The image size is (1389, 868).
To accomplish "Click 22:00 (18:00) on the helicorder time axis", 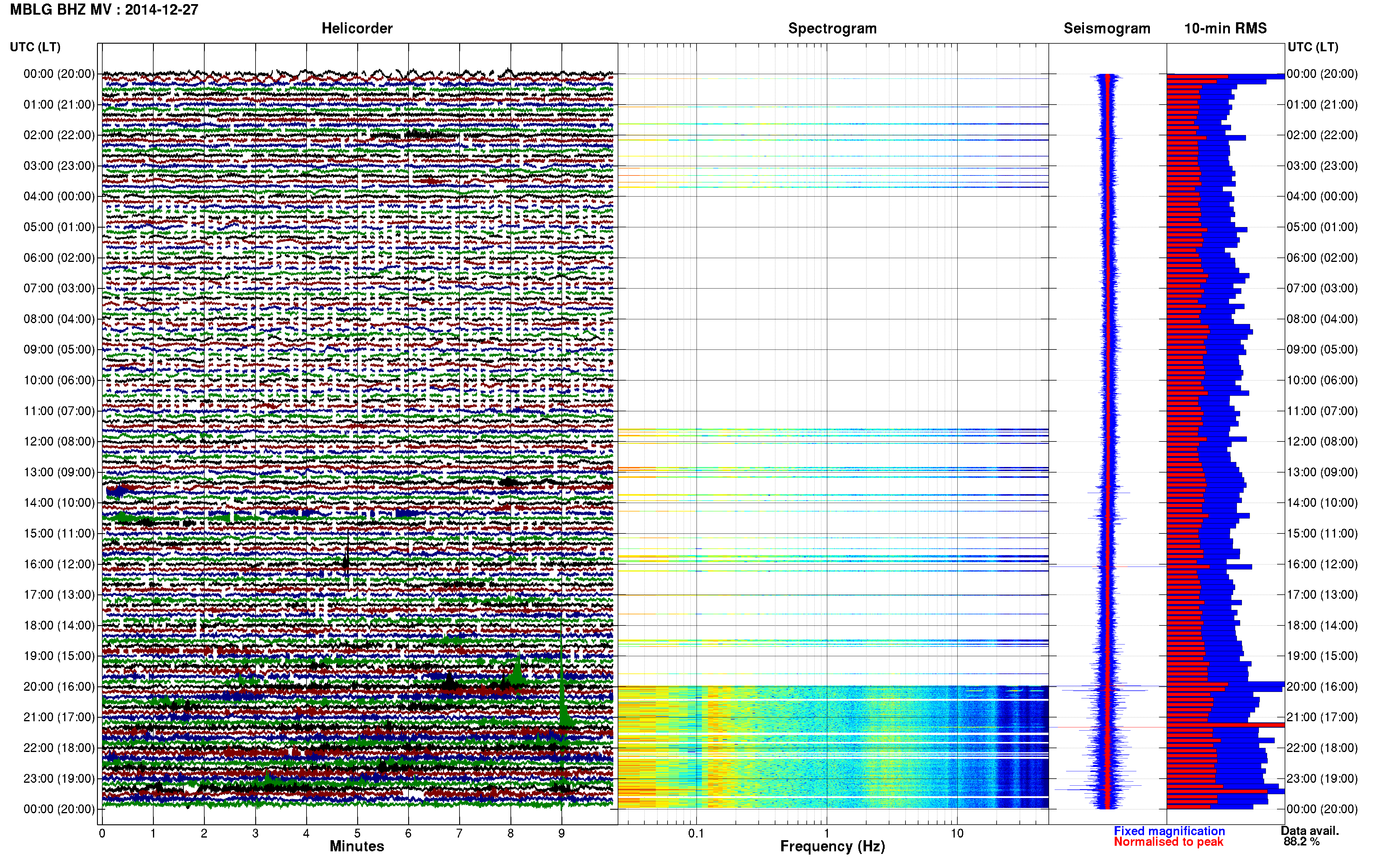I will coord(59,747).
